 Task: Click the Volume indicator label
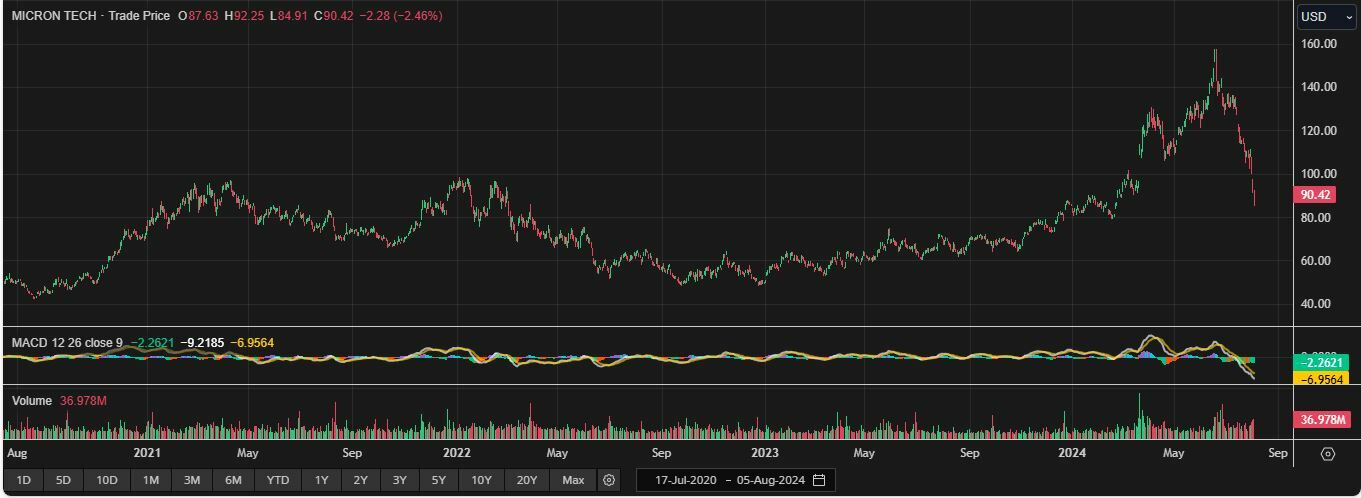point(31,401)
